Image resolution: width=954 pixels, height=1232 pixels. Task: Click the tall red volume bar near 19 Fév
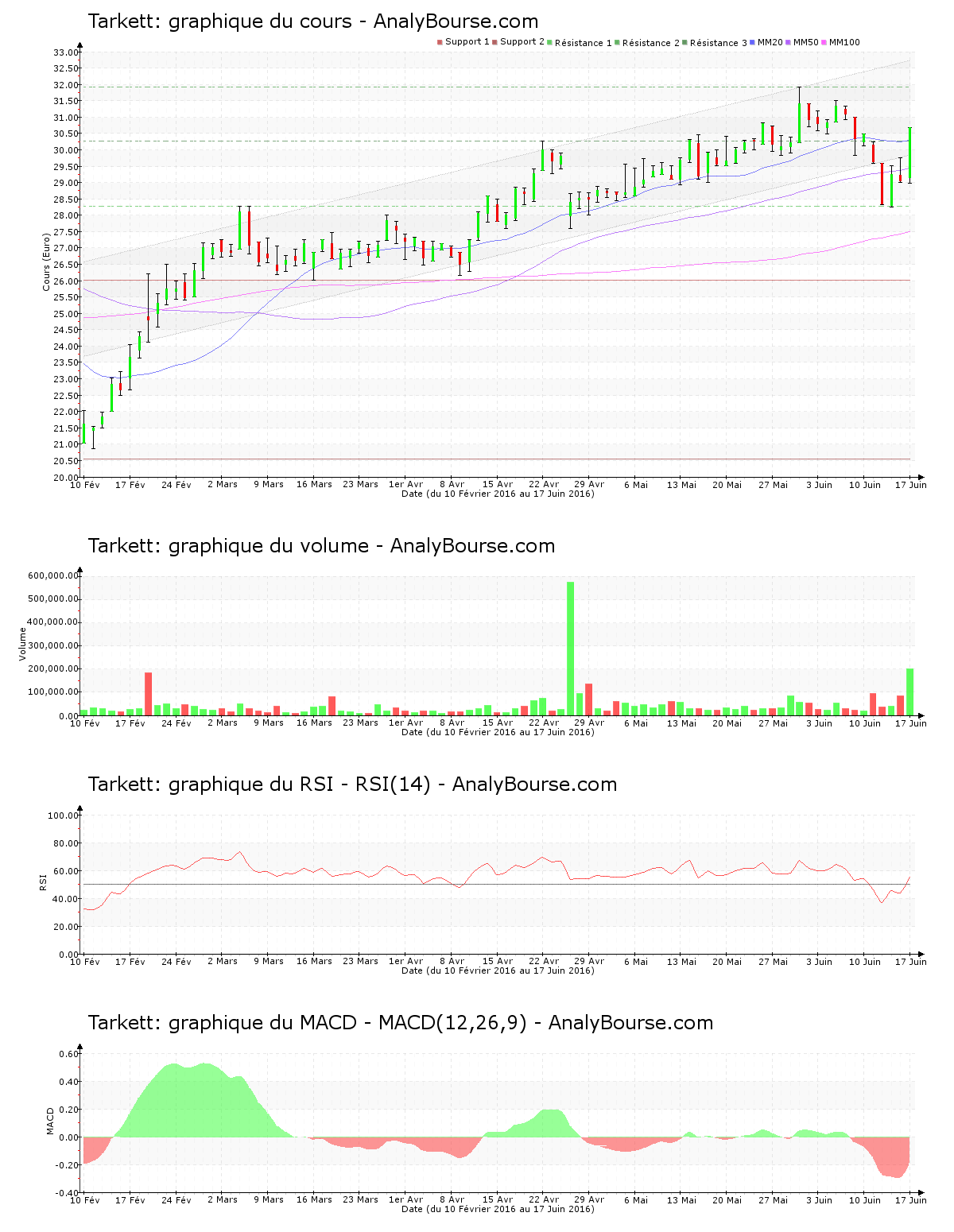click(148, 694)
